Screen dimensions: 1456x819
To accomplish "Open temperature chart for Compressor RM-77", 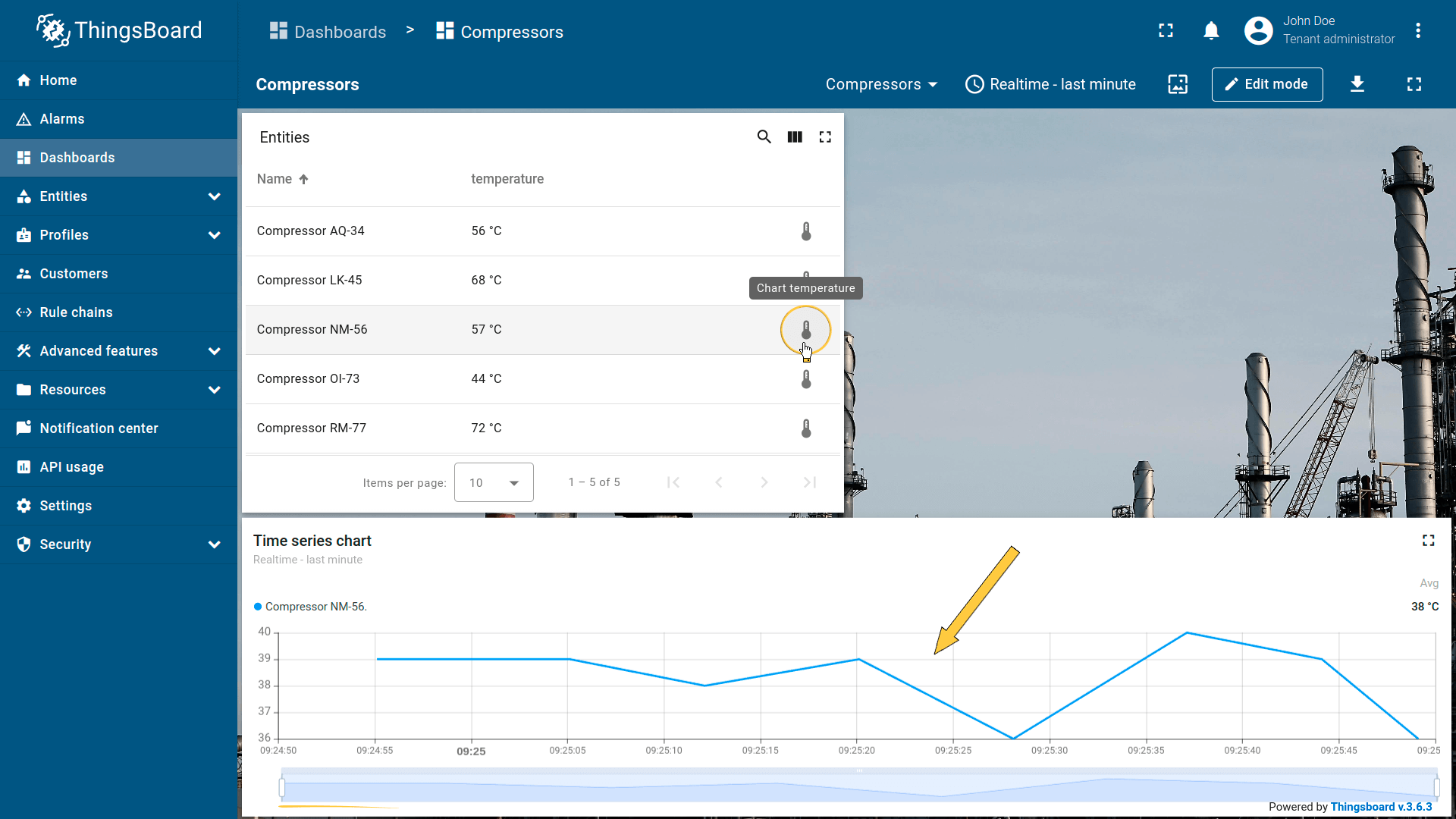I will [806, 428].
